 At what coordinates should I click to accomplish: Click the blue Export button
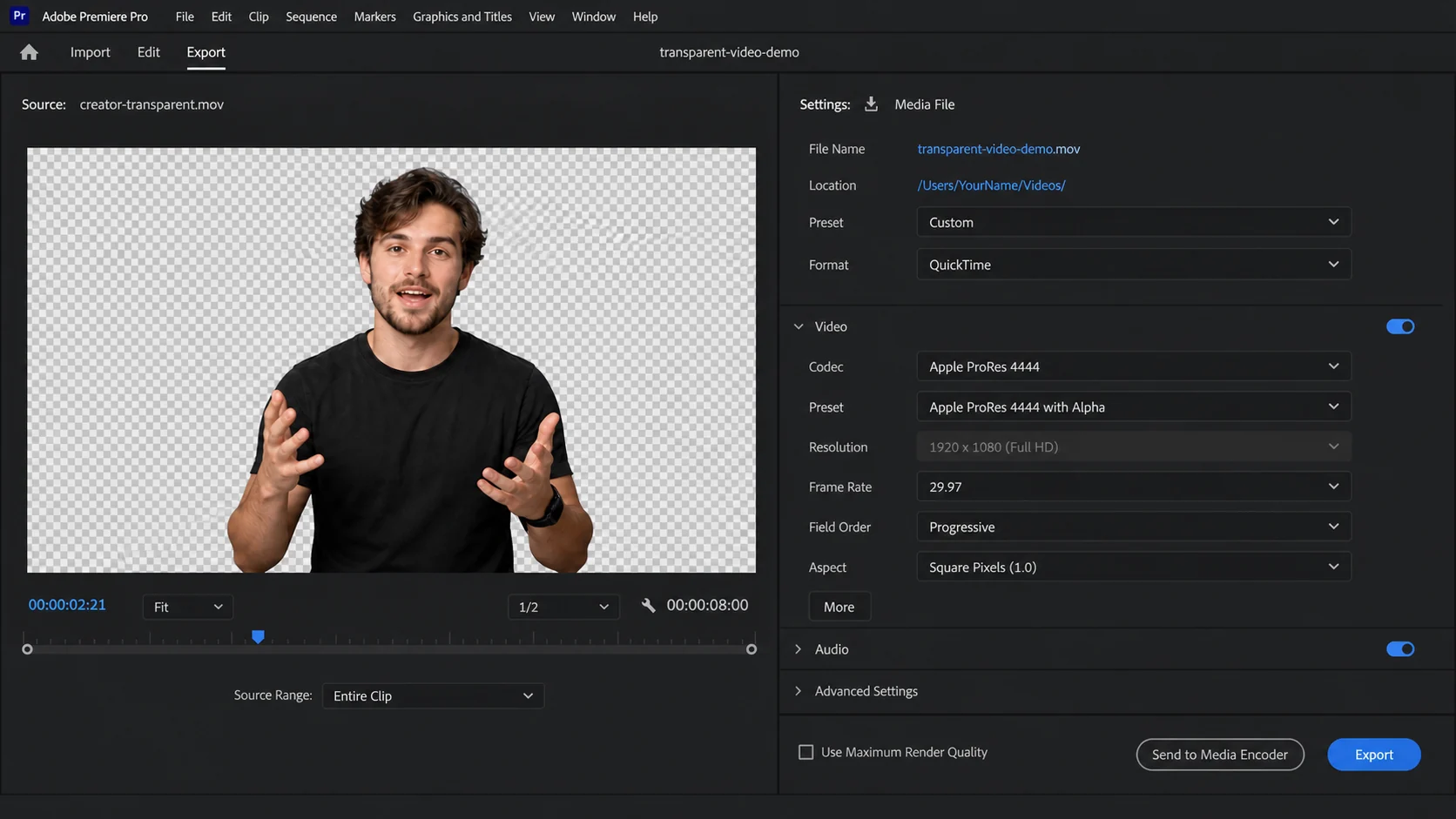(x=1374, y=755)
